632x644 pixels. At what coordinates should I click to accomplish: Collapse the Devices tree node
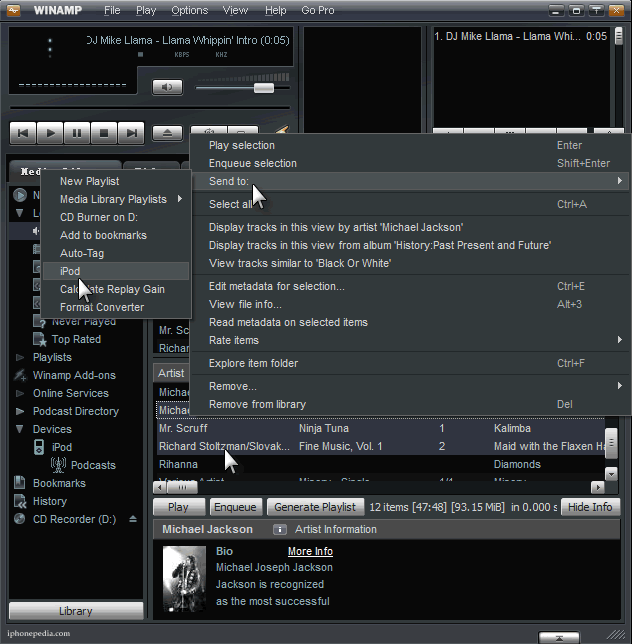(21, 429)
